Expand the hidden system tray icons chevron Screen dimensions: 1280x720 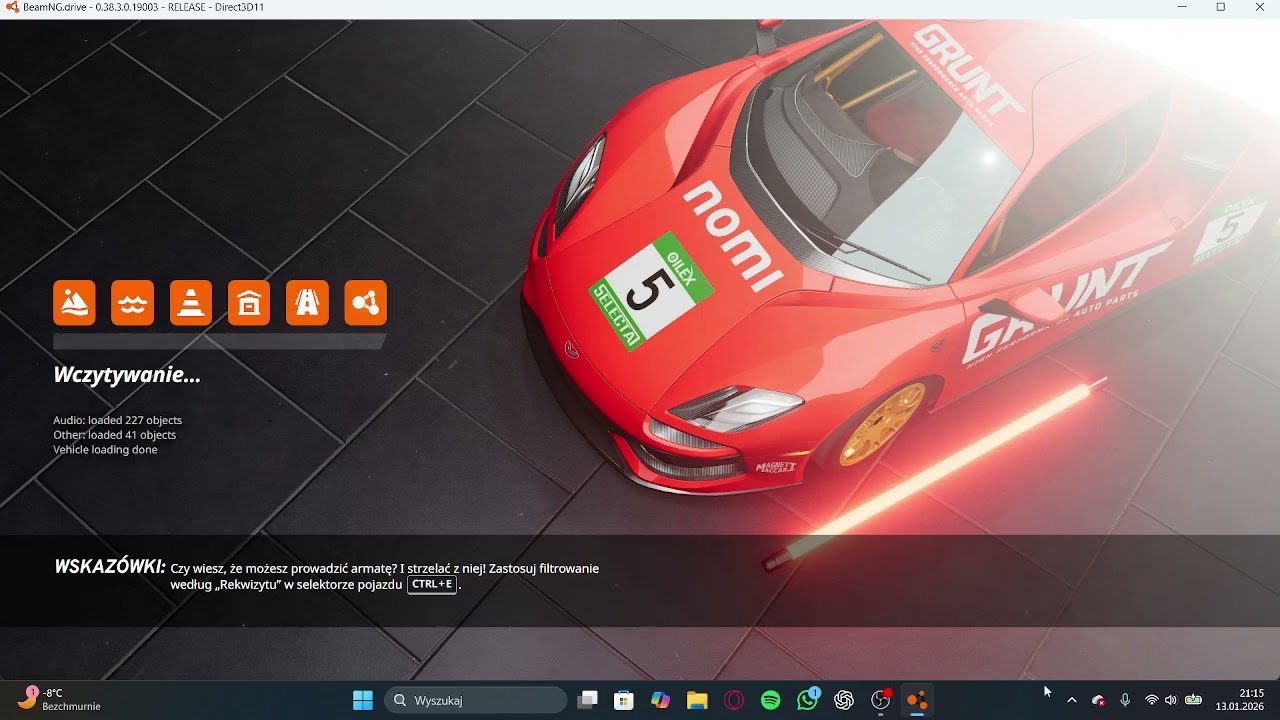pos(1072,700)
